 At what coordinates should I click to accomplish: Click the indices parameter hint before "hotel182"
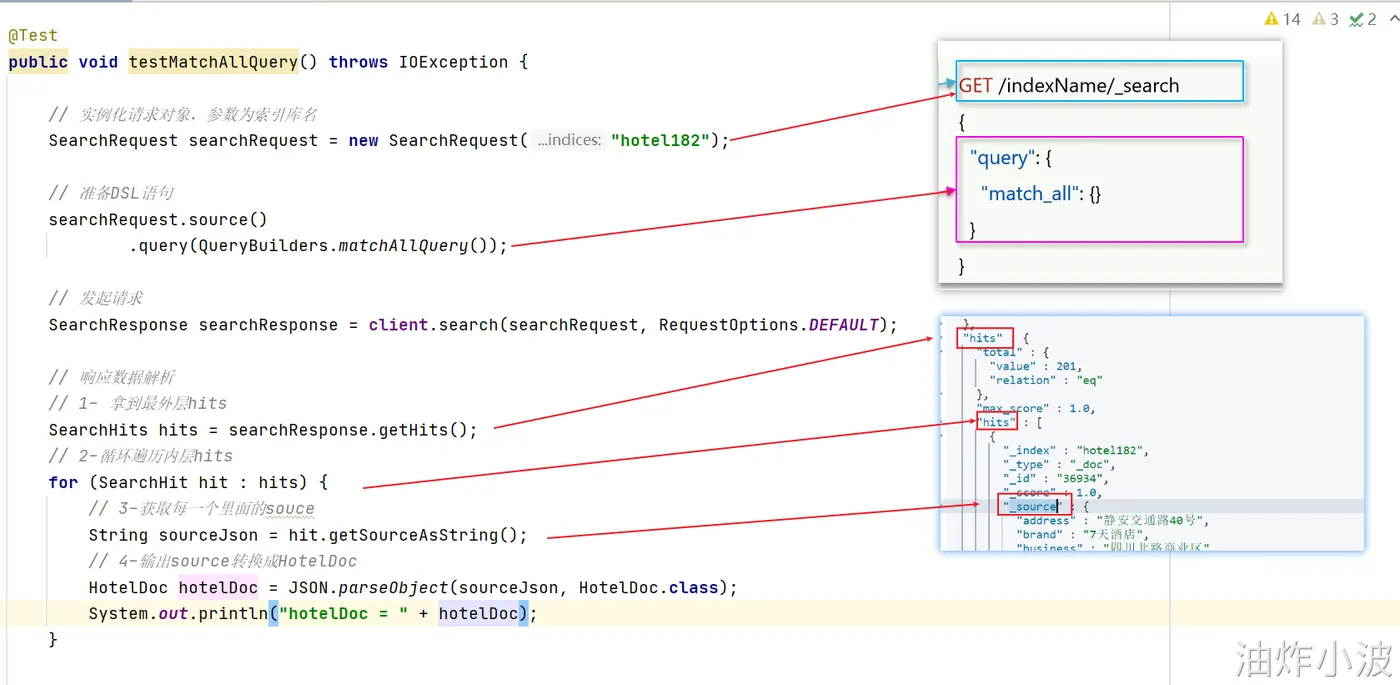569,140
